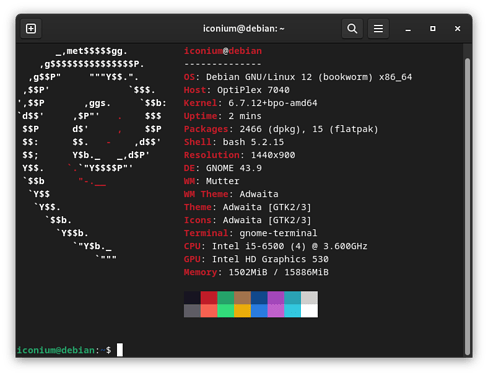This screenshot has width=488, height=375.
Task: Close the terminal window
Action: point(458,29)
